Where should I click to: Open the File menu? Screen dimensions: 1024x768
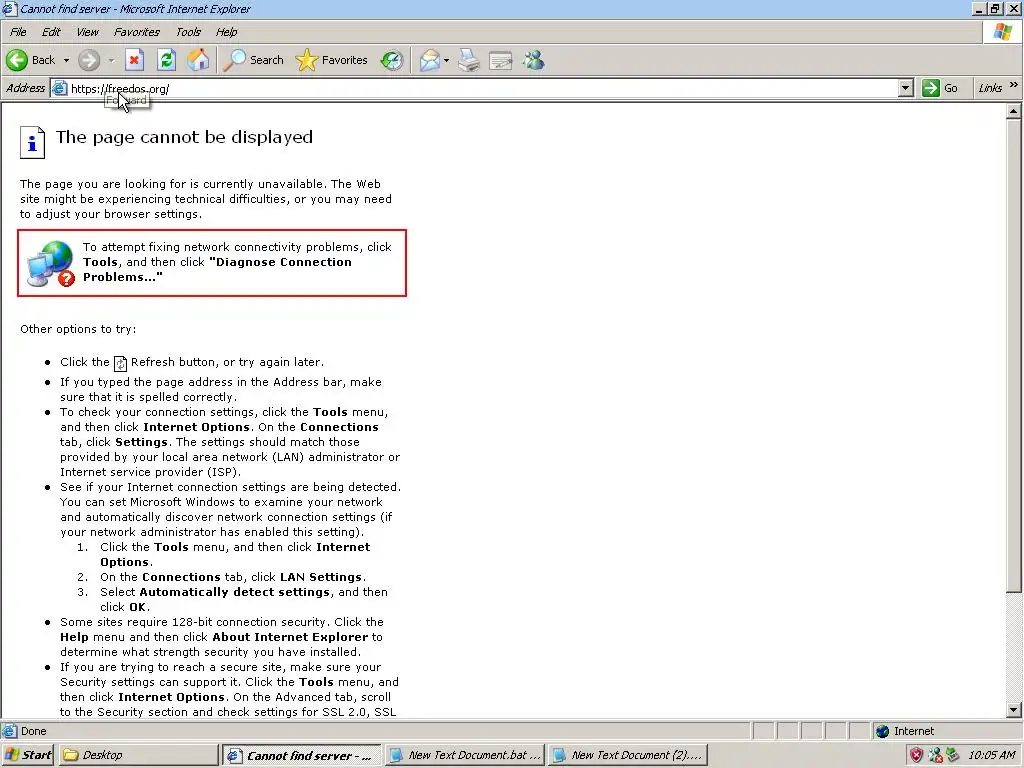pyautogui.click(x=18, y=32)
